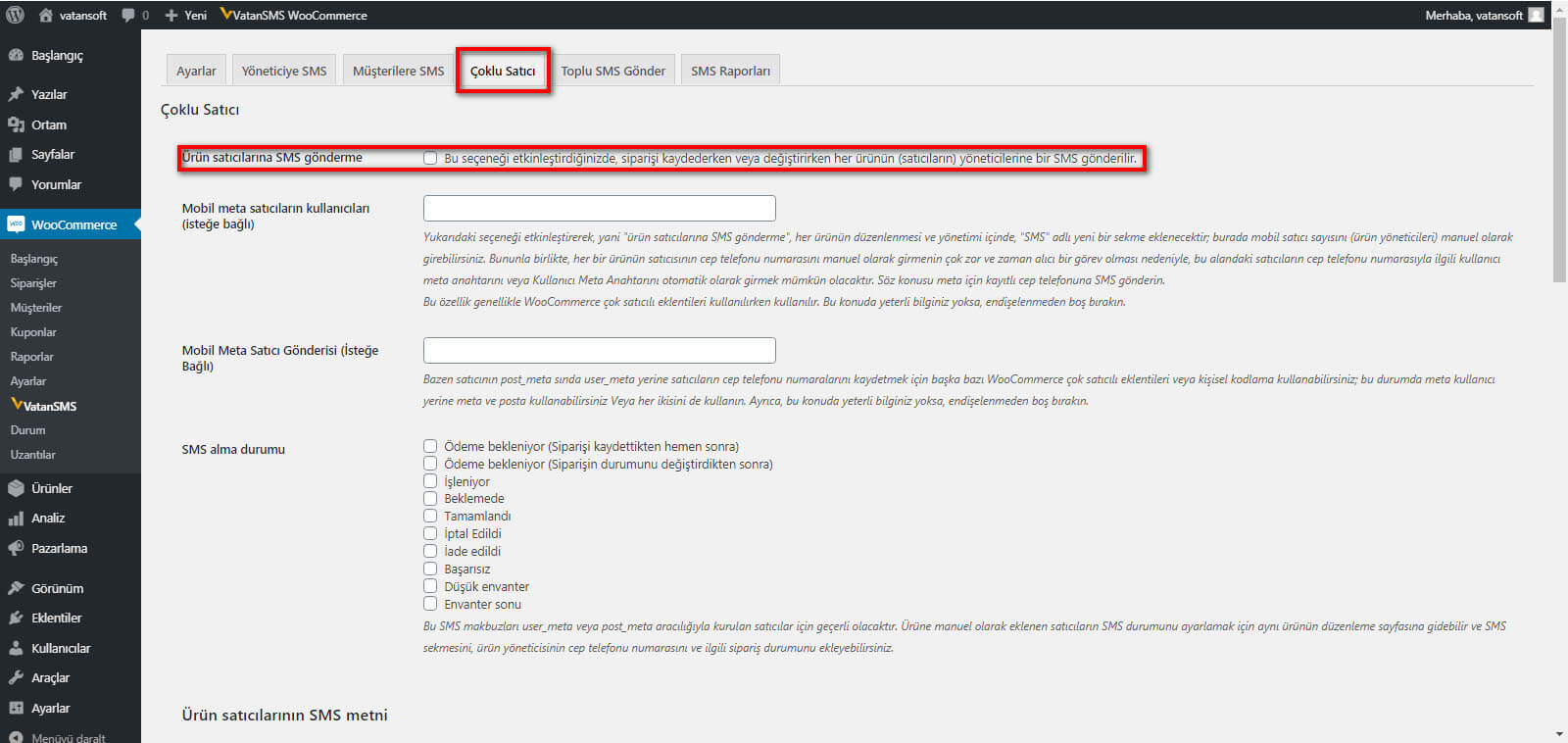Toggle the İşleniyor checkbox
Screen dimensions: 1568x743
tap(430, 481)
